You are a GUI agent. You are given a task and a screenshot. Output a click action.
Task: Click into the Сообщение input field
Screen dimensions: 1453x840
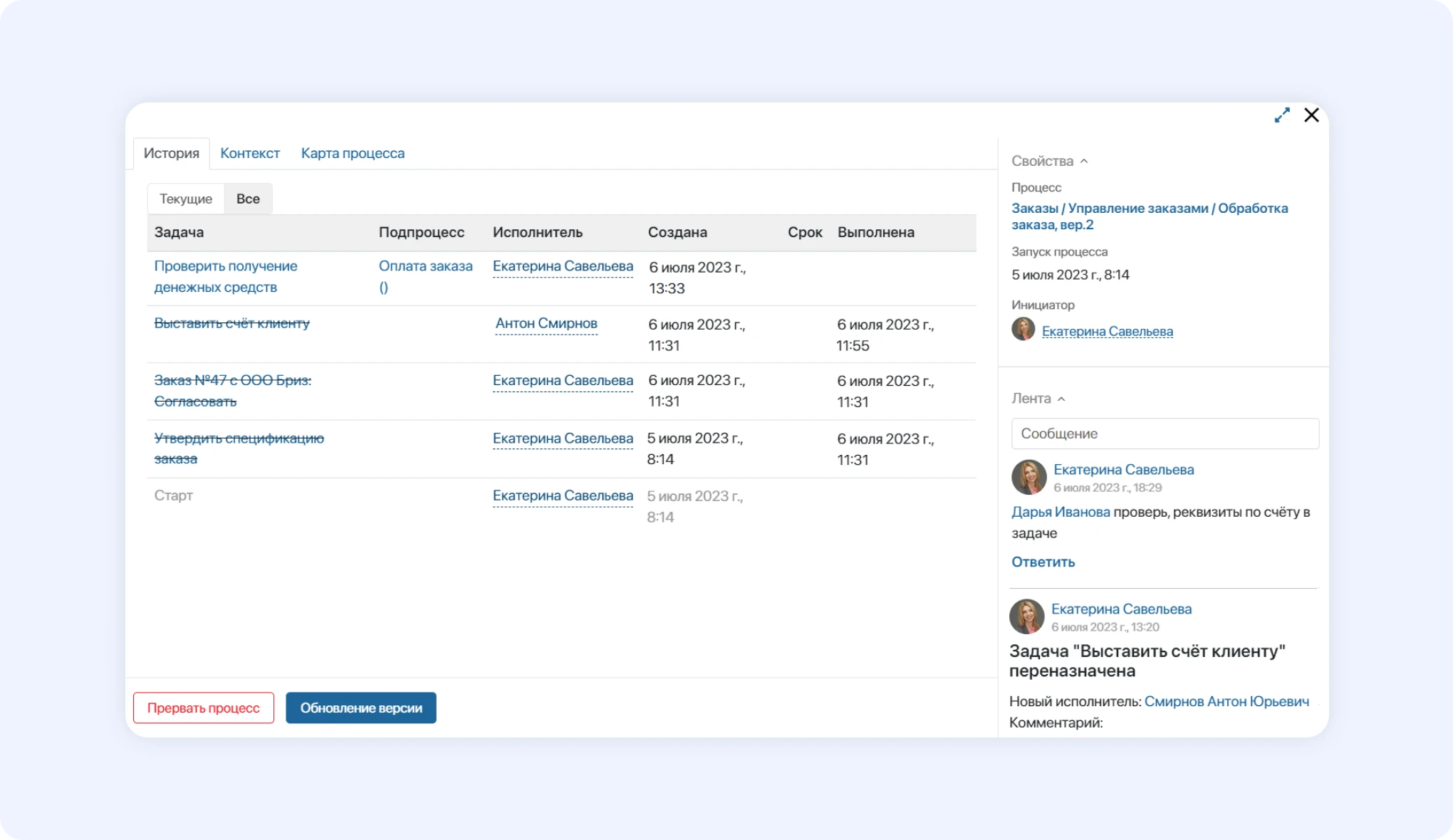1165,434
